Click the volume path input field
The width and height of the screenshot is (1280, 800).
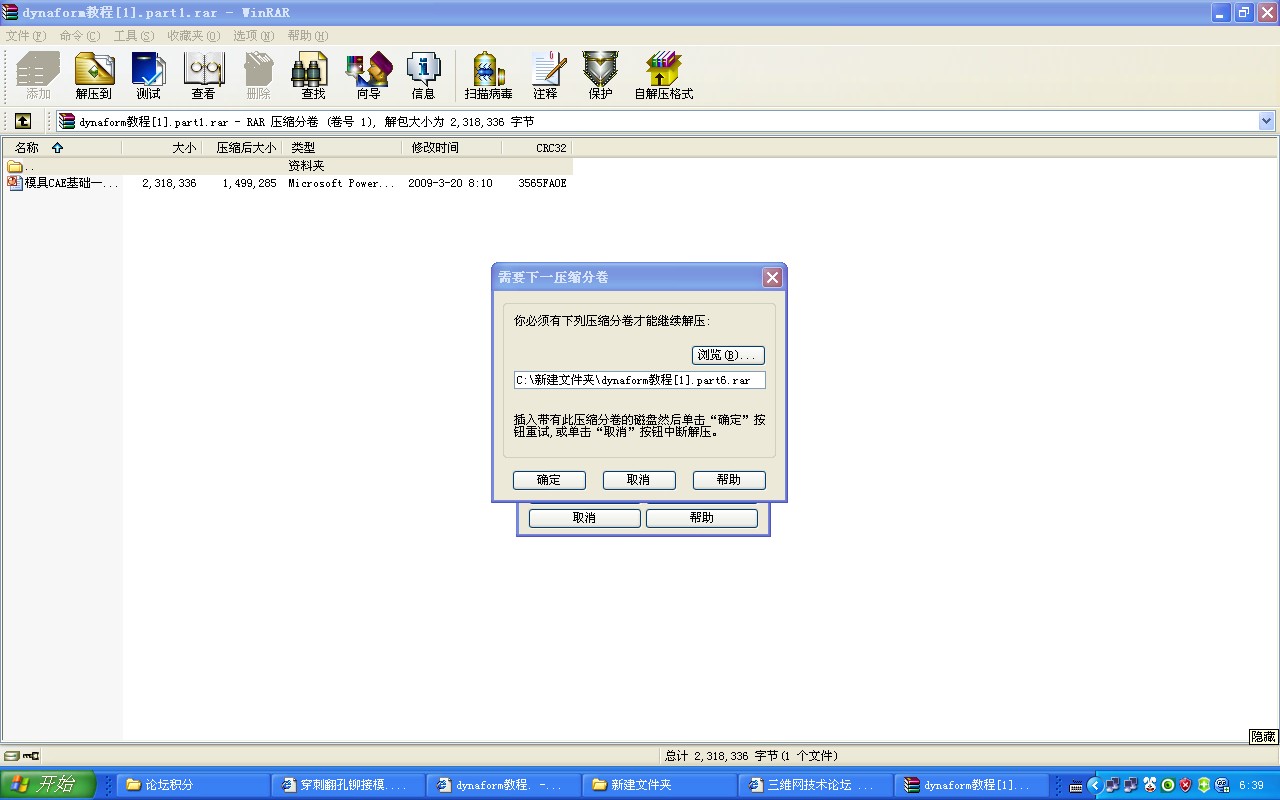(639, 380)
